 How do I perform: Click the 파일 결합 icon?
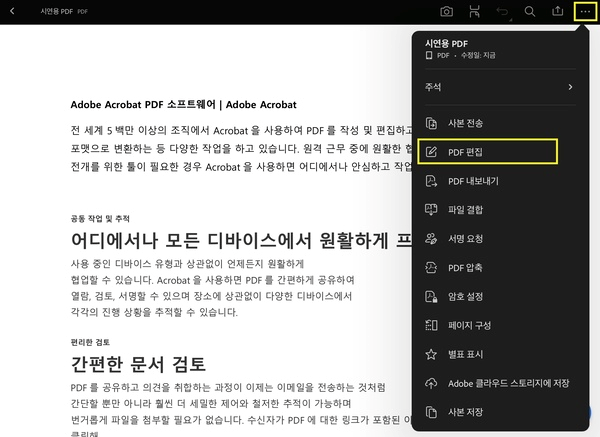431,210
